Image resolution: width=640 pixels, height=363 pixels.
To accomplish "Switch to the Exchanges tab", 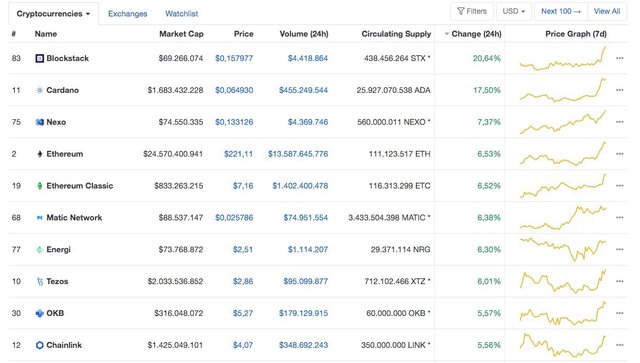I will click(127, 13).
